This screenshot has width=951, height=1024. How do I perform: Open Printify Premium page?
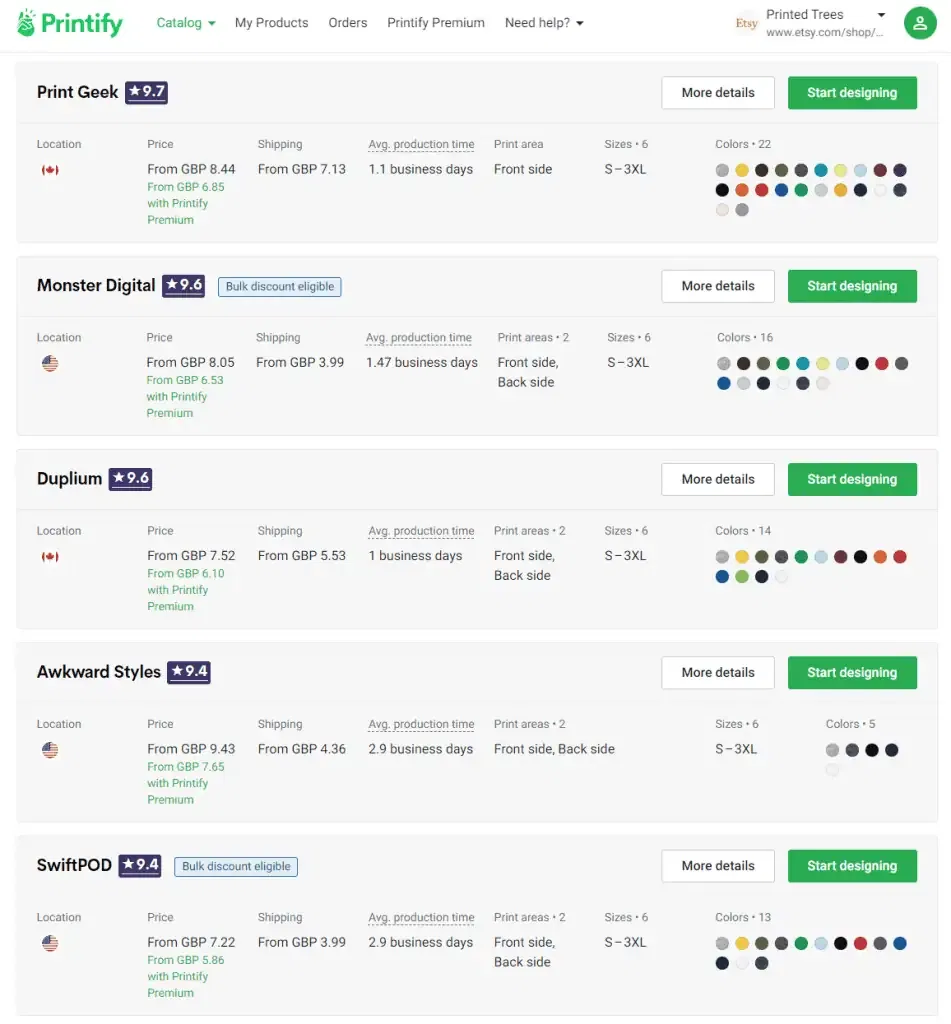click(x=436, y=23)
